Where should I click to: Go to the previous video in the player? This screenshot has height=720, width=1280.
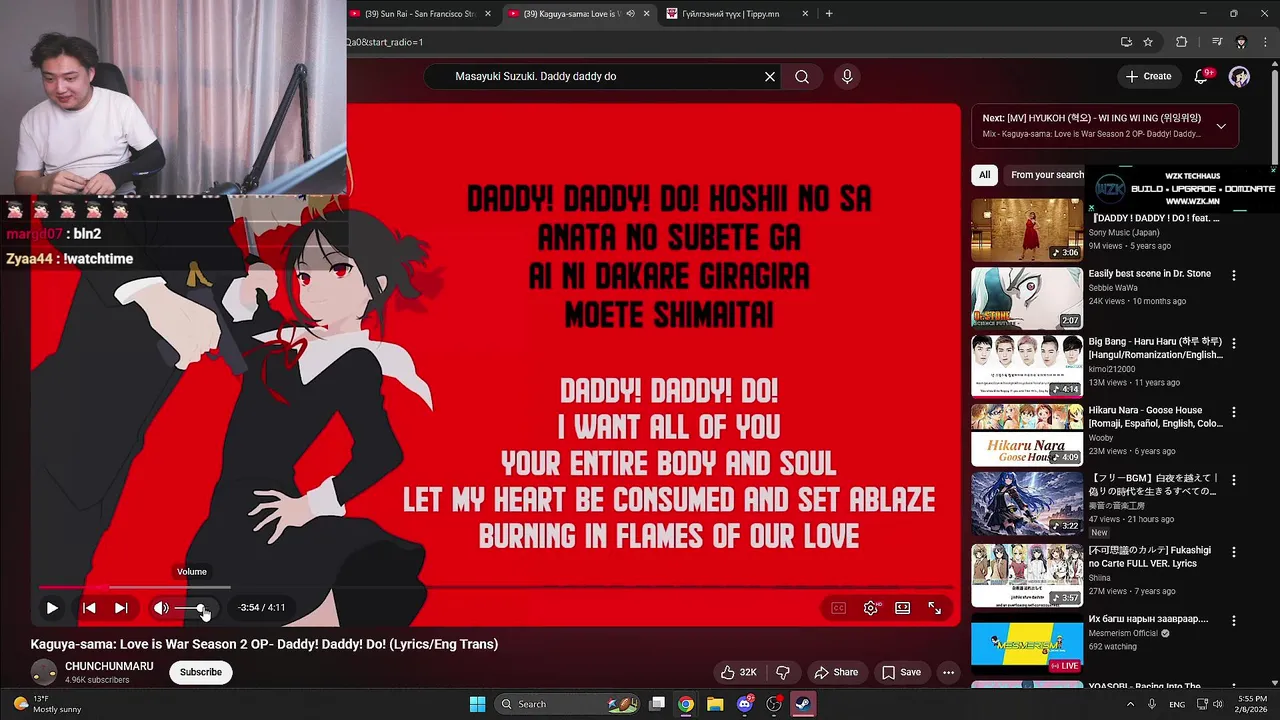[89, 608]
